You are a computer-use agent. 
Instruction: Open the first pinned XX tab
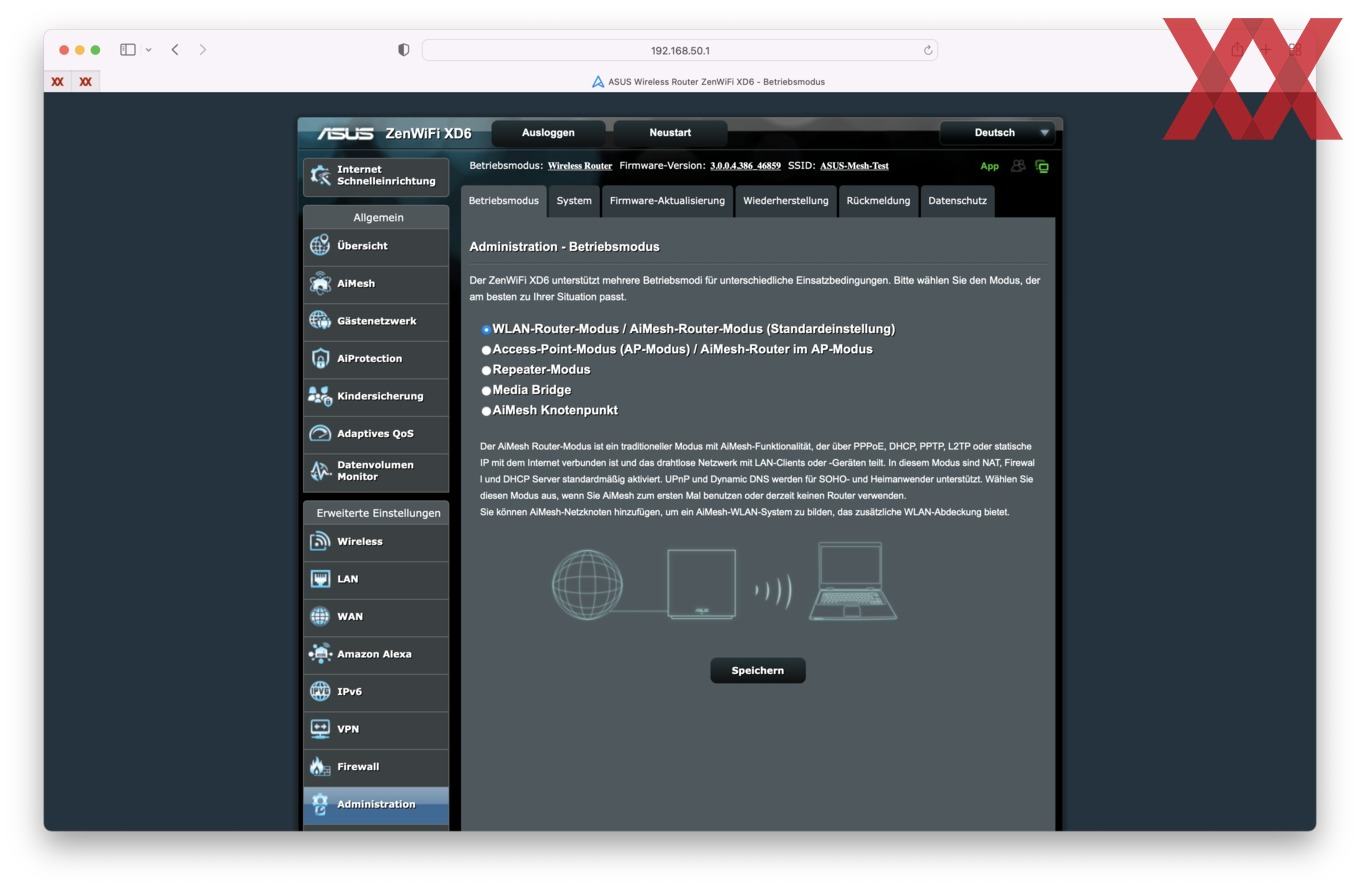tap(58, 82)
